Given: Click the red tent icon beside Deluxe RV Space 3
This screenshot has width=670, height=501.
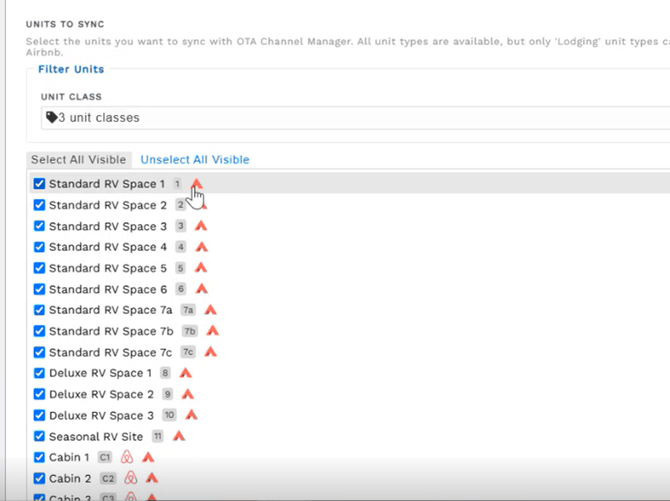Looking at the screenshot, I should (191, 415).
